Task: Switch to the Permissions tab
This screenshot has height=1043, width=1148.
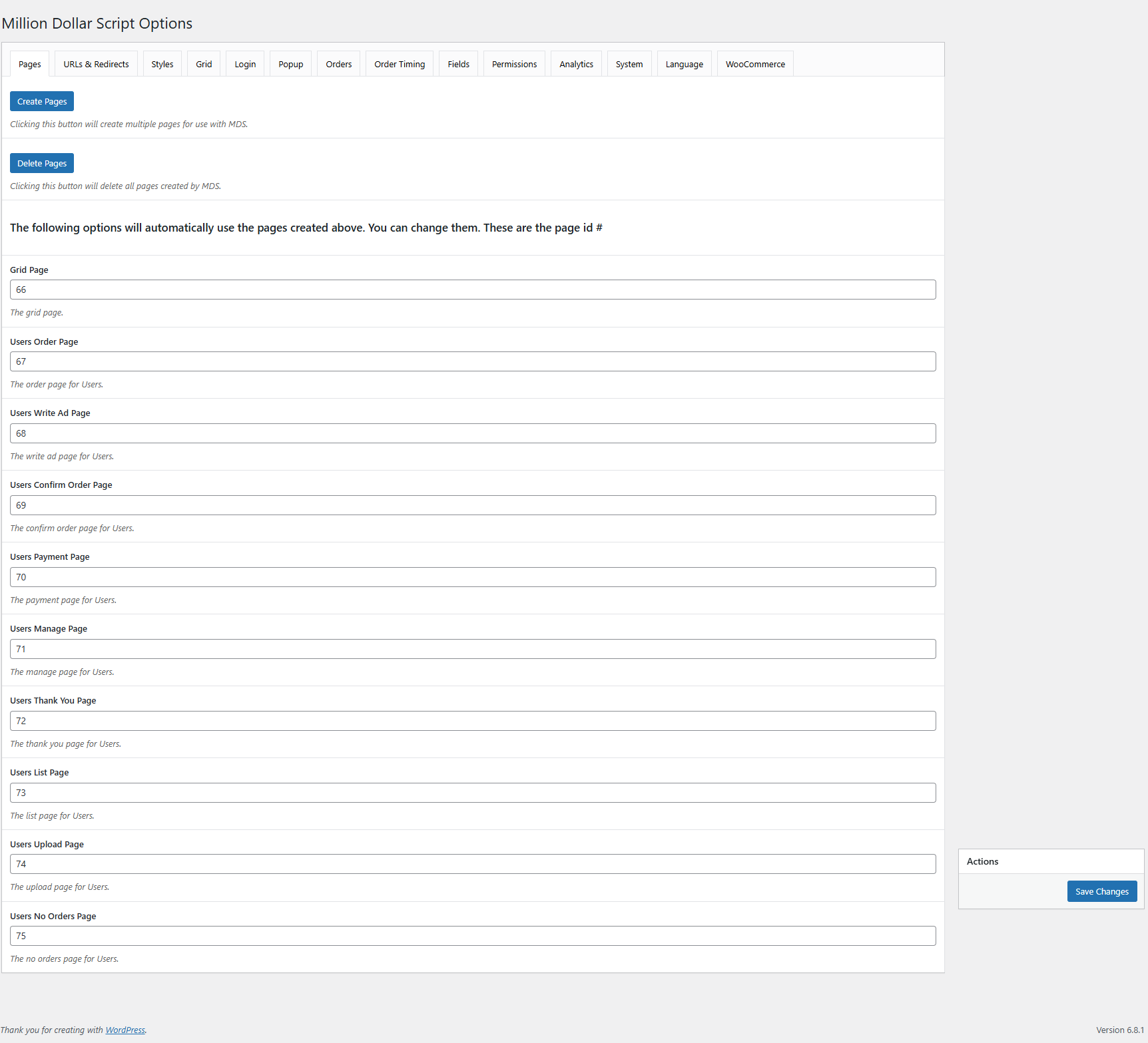Action: coord(514,64)
